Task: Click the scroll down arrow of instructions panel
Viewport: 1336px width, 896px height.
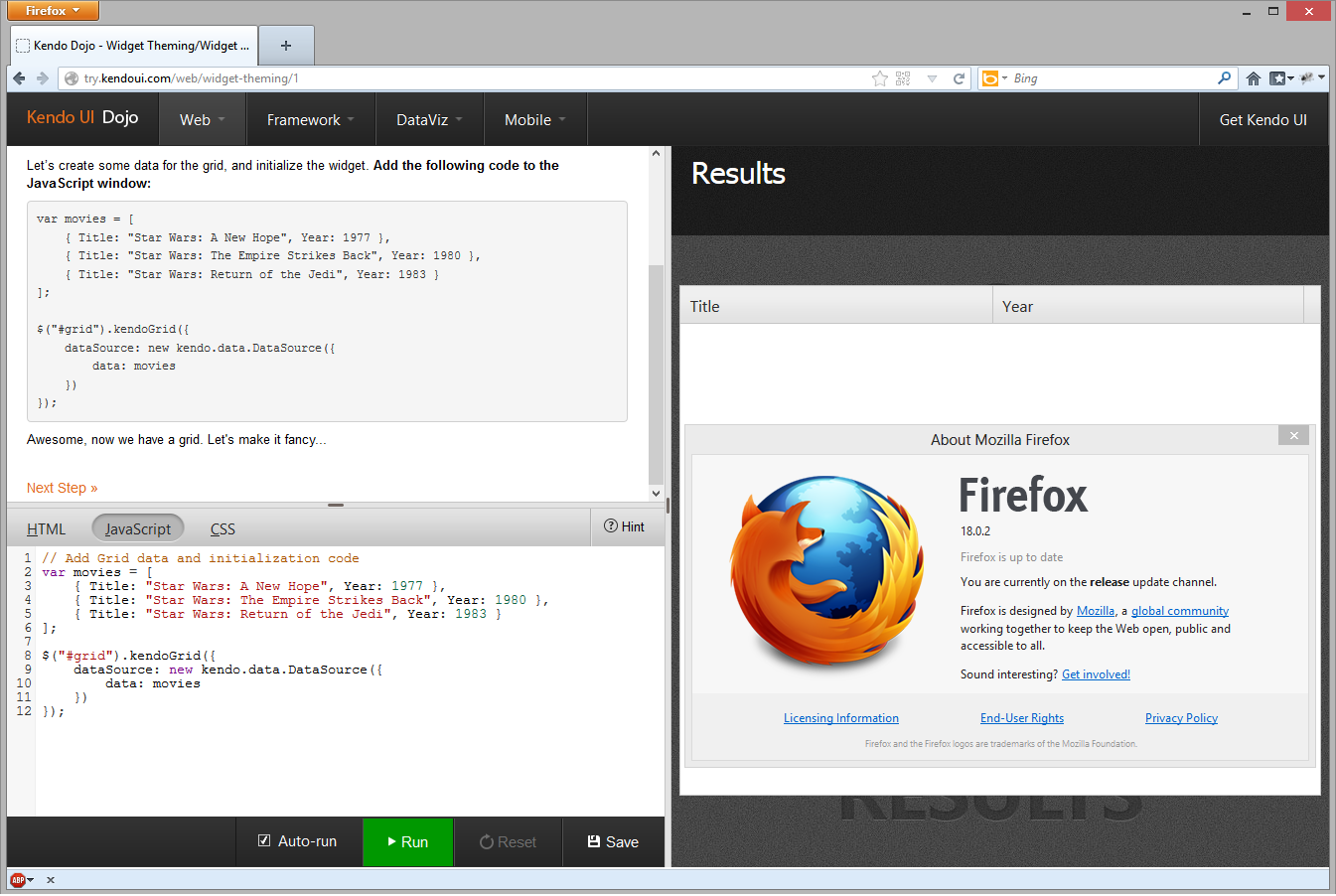Action: point(656,493)
